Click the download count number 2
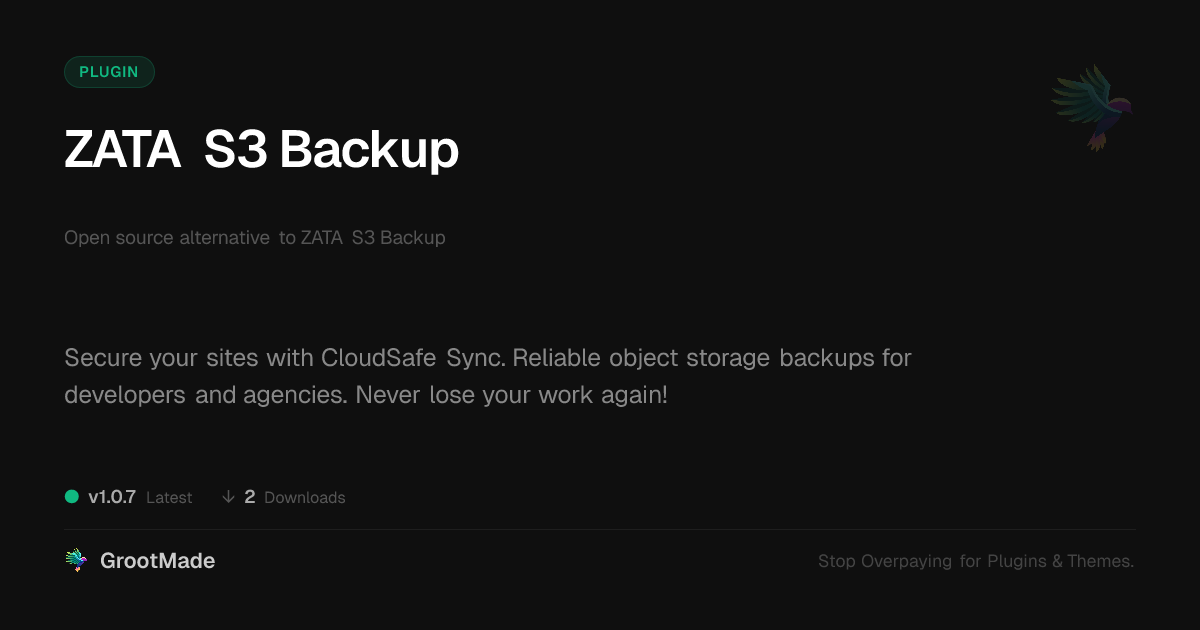This screenshot has width=1200, height=630. [x=250, y=497]
